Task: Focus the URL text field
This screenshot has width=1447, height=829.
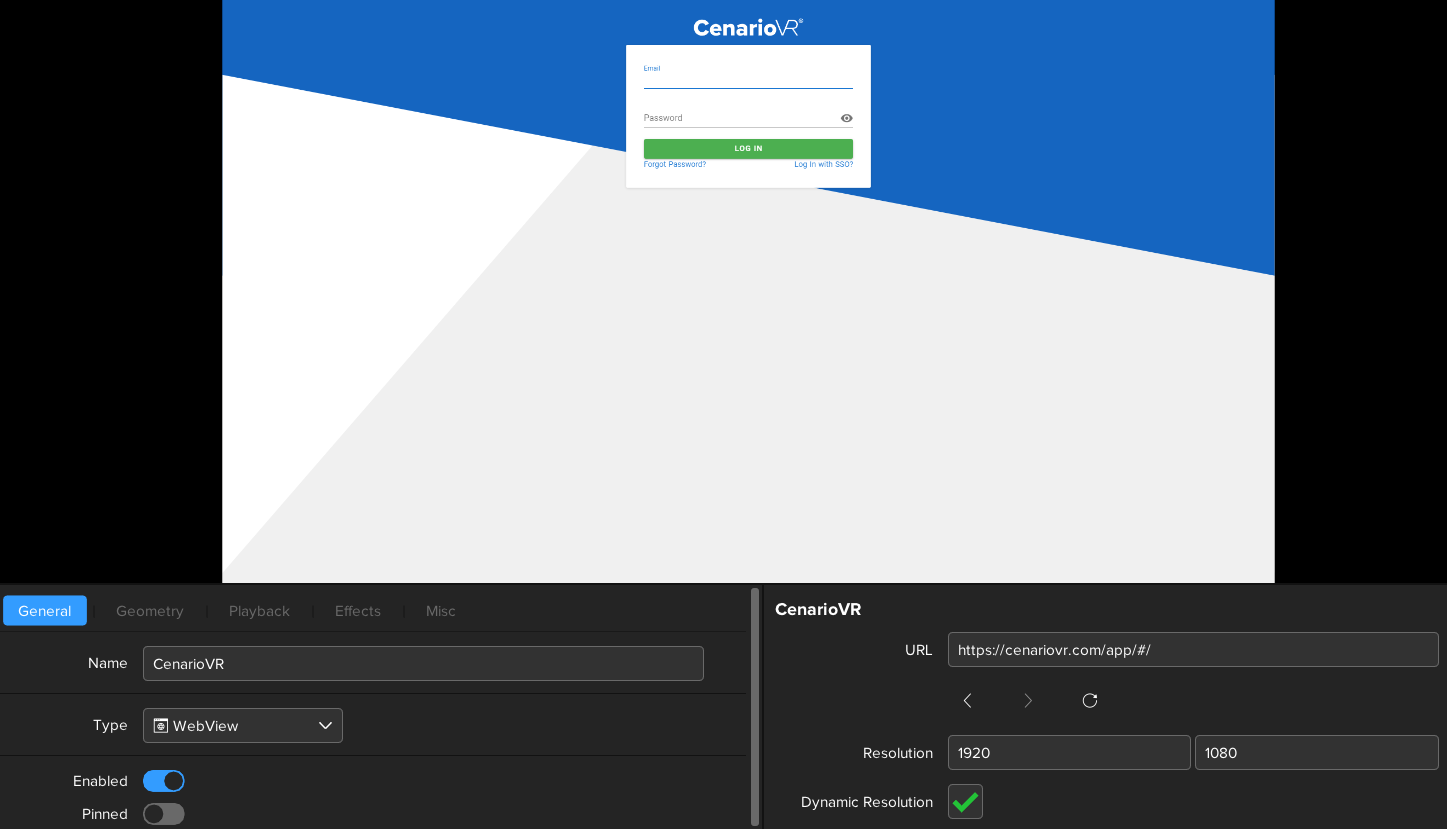Action: [1192, 650]
